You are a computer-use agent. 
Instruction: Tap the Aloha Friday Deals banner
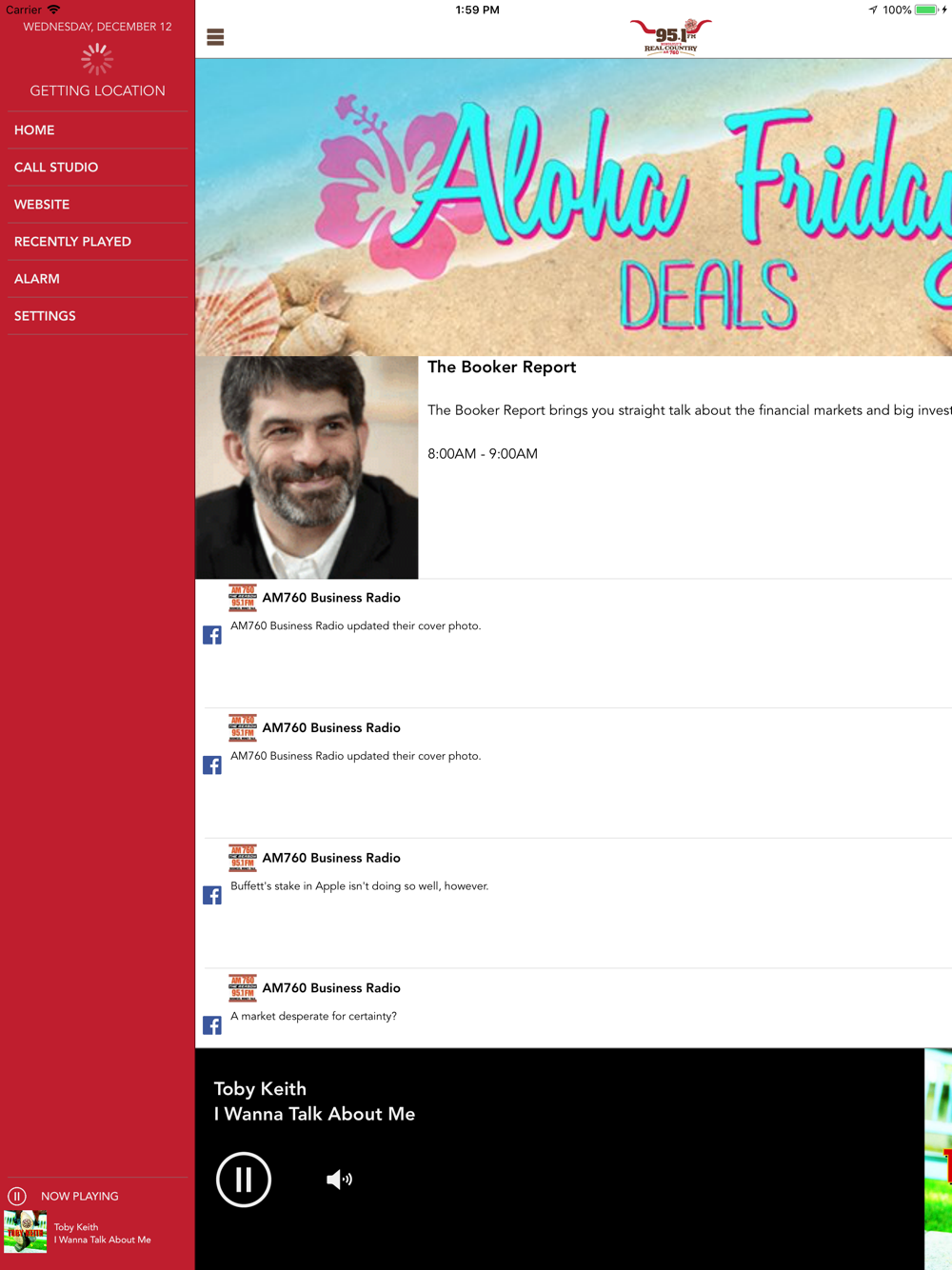point(574,208)
